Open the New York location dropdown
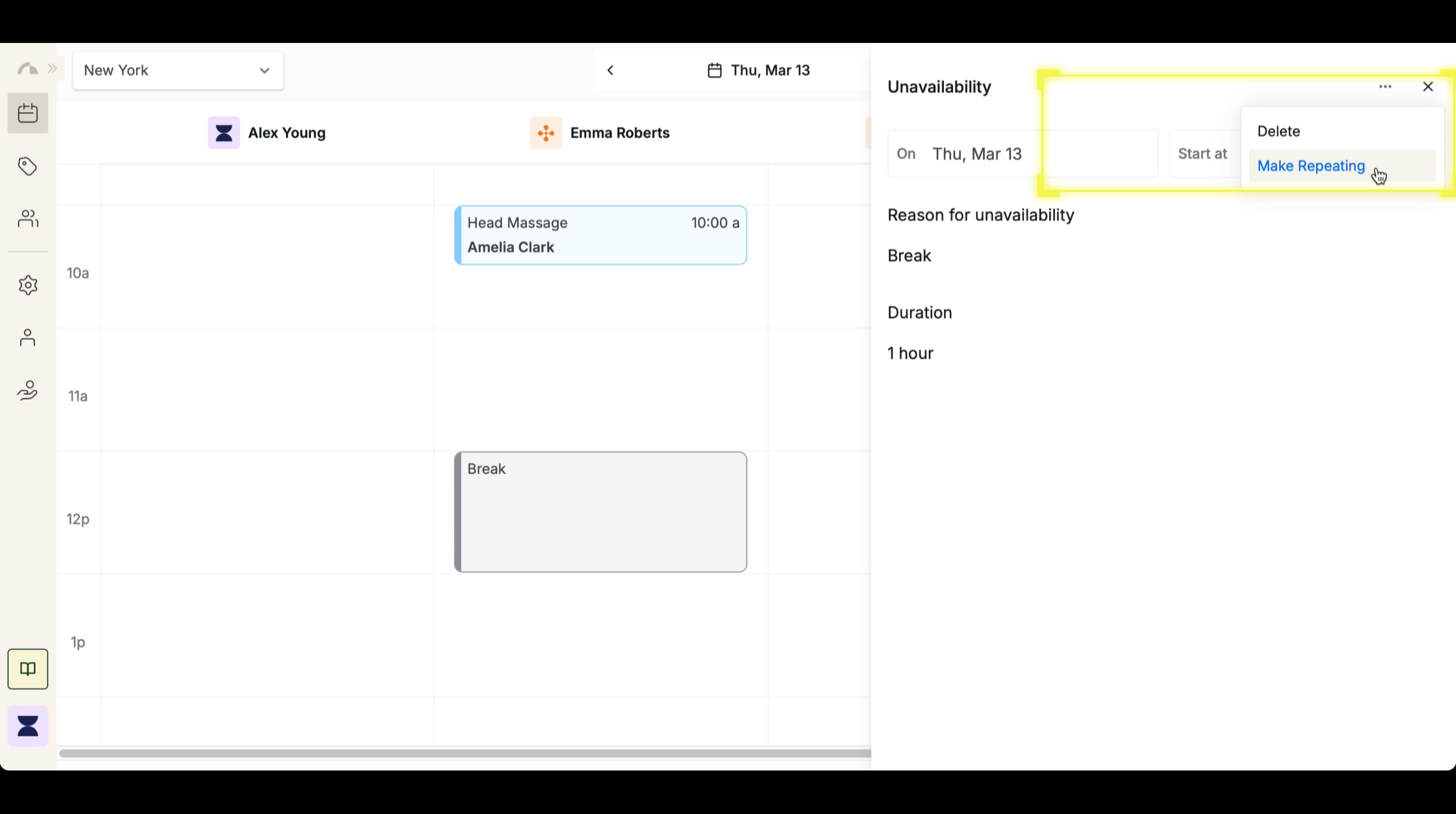Viewport: 1456px width, 814px height. (177, 71)
